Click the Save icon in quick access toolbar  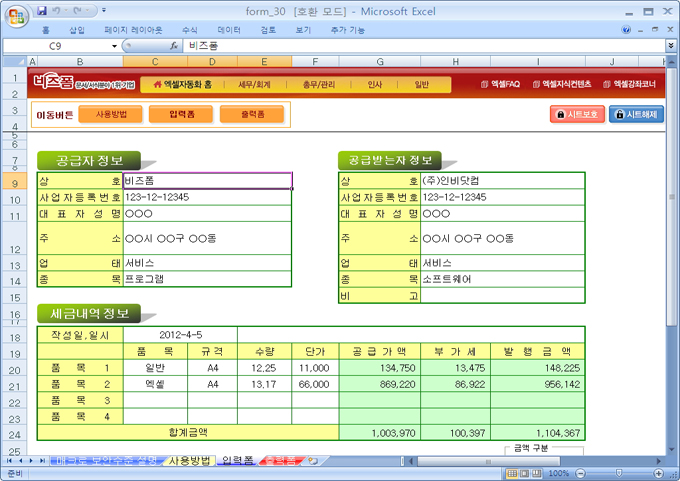[42, 10]
